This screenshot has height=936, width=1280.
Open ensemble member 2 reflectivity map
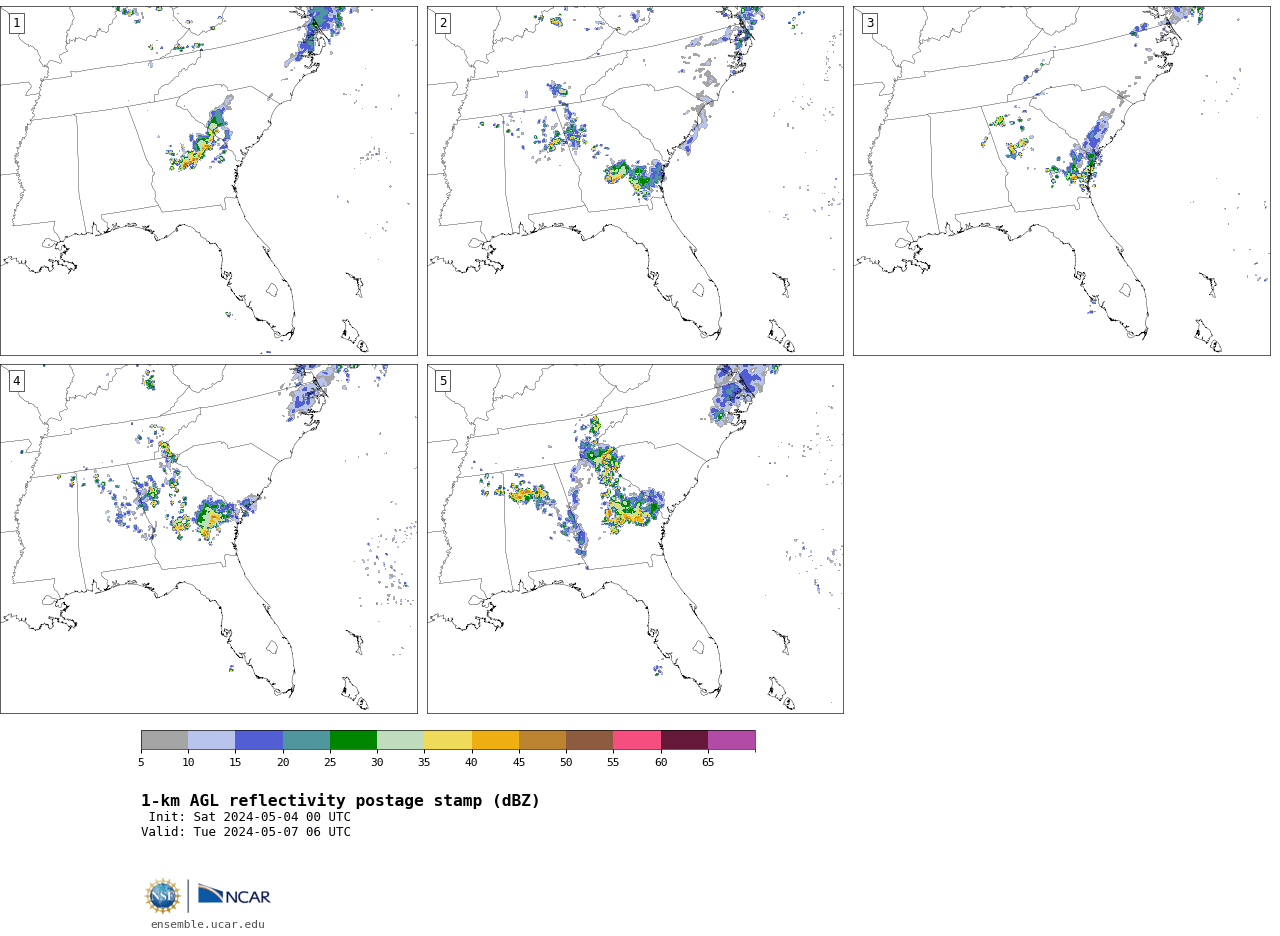[635, 181]
